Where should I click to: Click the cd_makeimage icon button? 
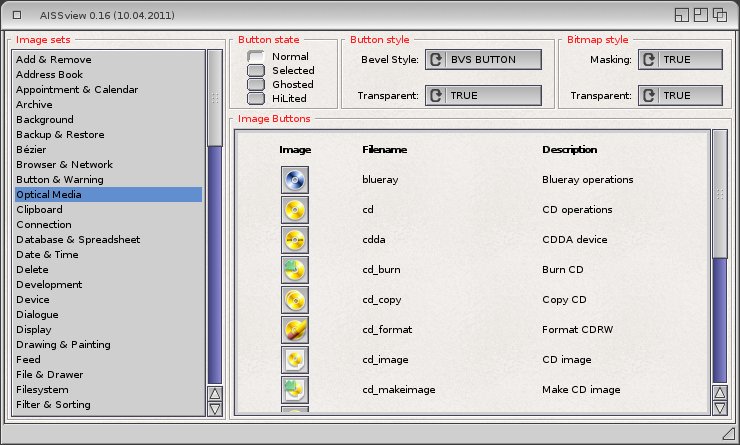[295, 389]
